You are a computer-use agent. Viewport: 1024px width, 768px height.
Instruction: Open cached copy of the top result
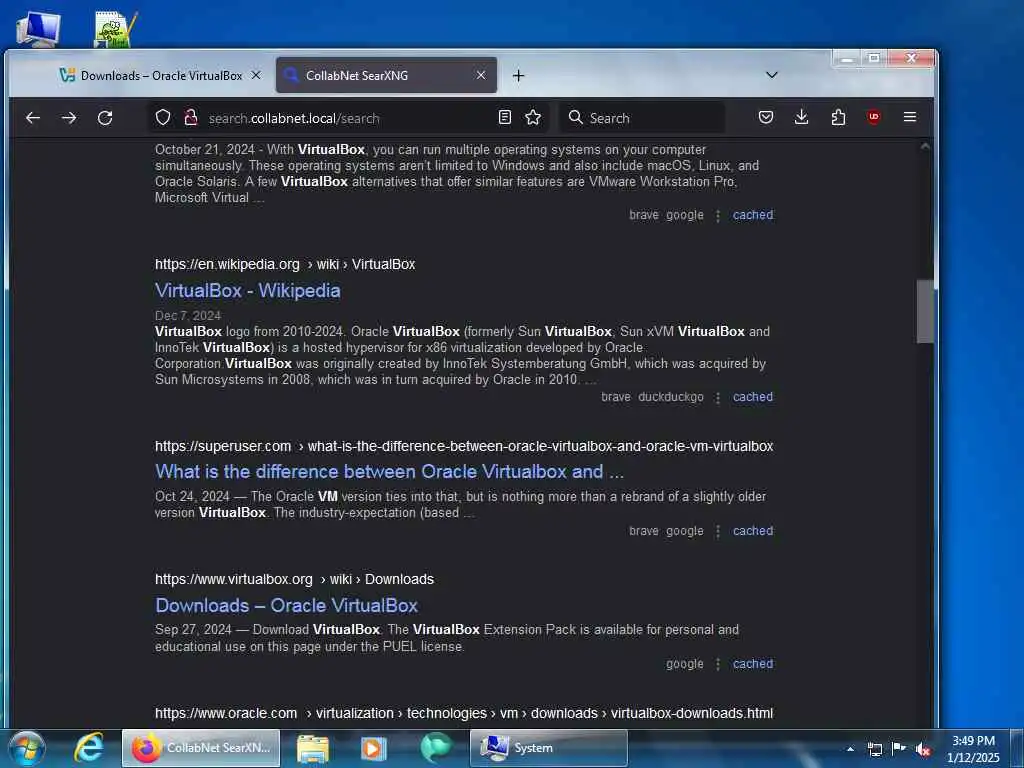752,215
